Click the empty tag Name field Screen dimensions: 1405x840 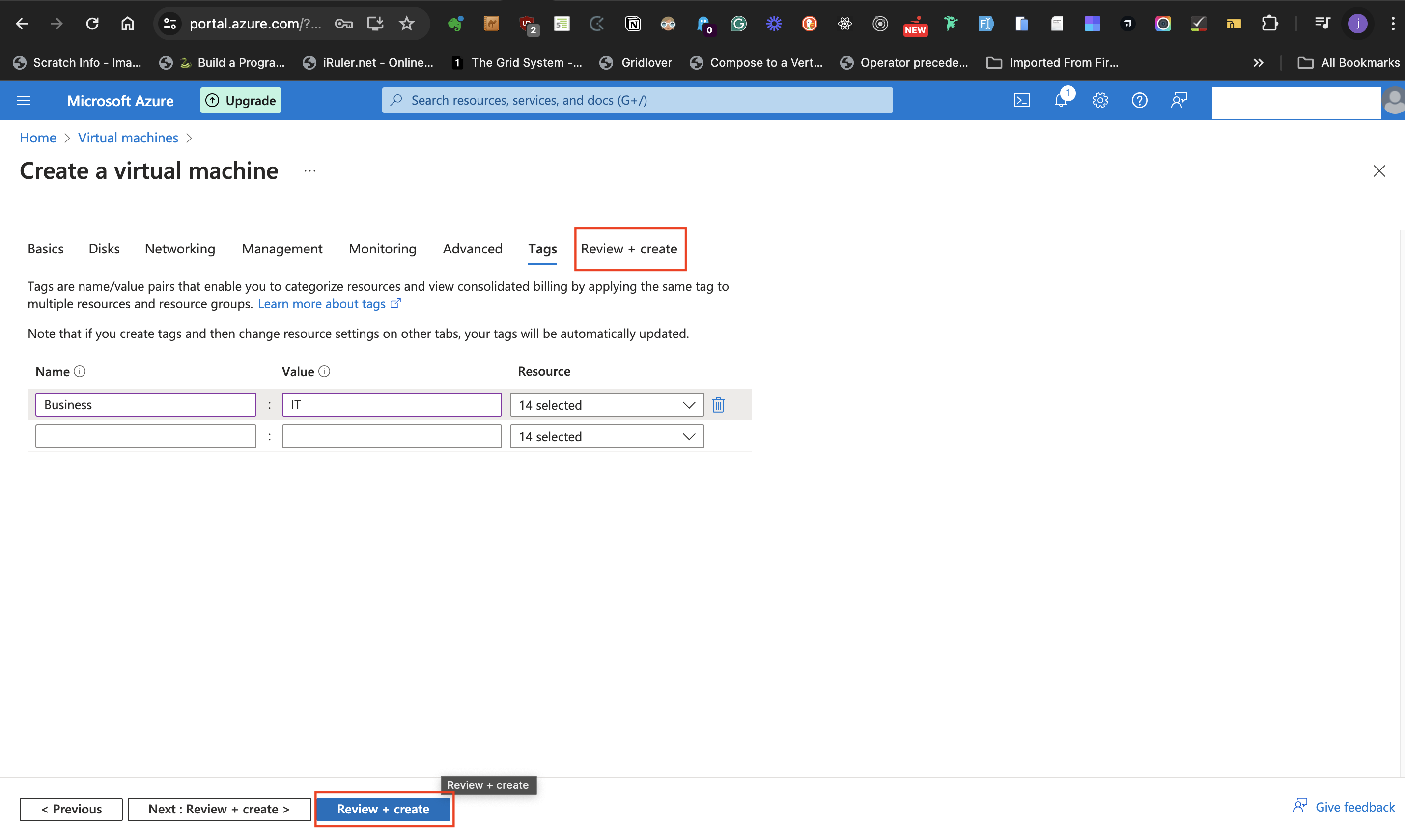pos(145,436)
